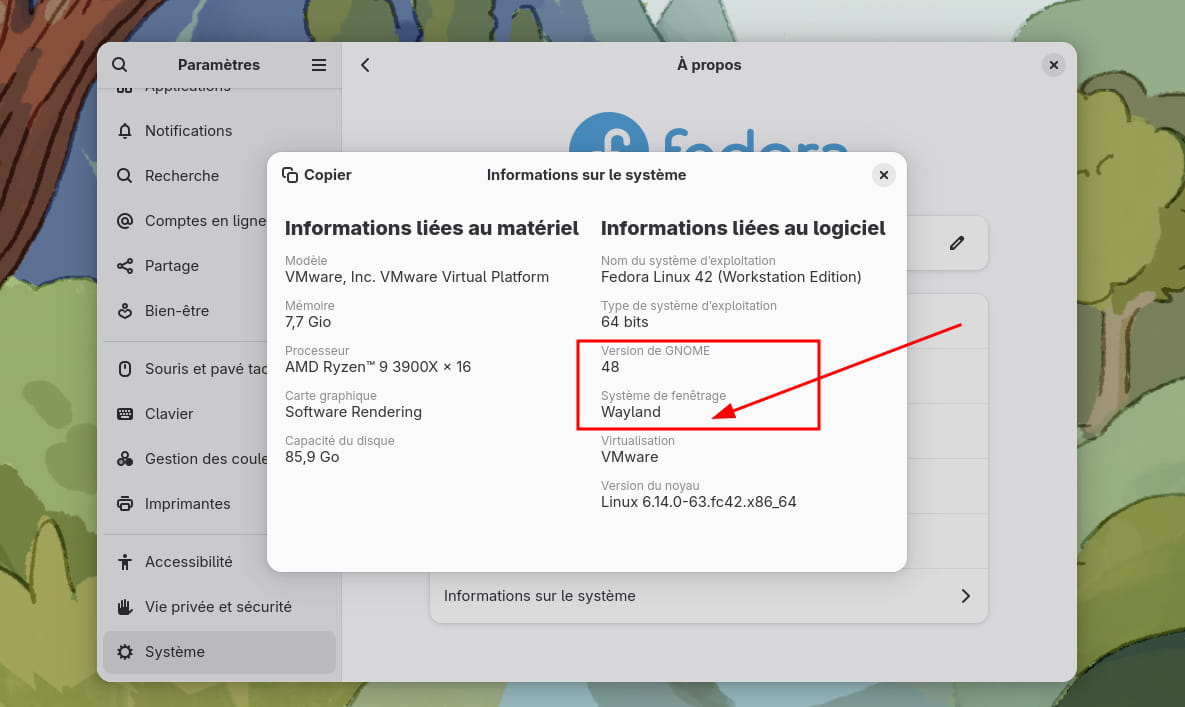
Task: Click the Copier button label
Action: 327,175
